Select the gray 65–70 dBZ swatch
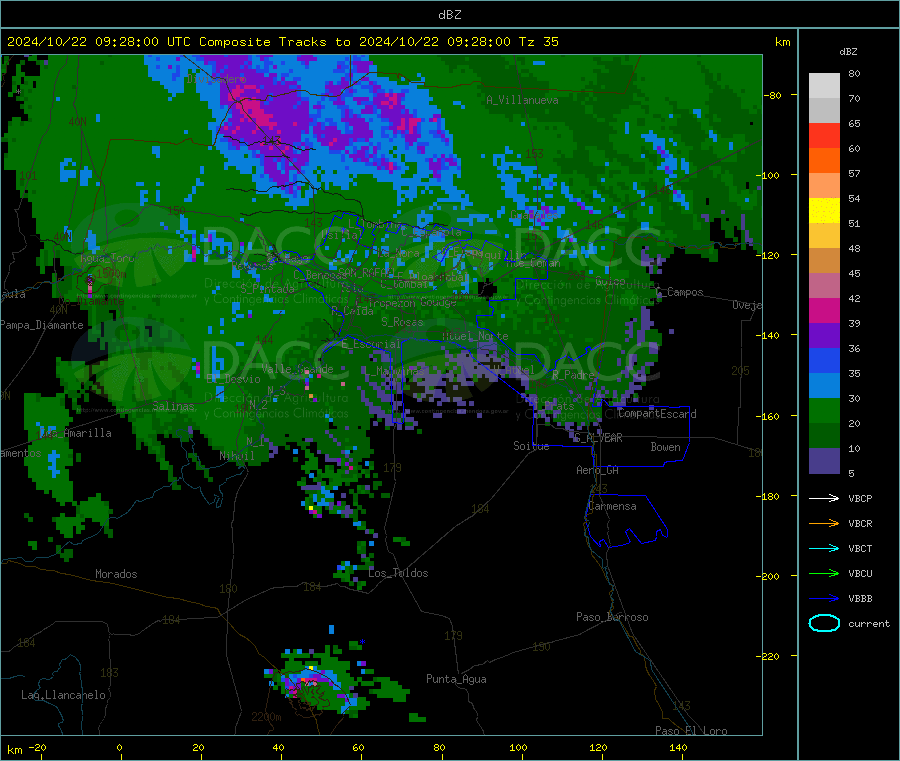900x761 pixels. pyautogui.click(x=824, y=111)
